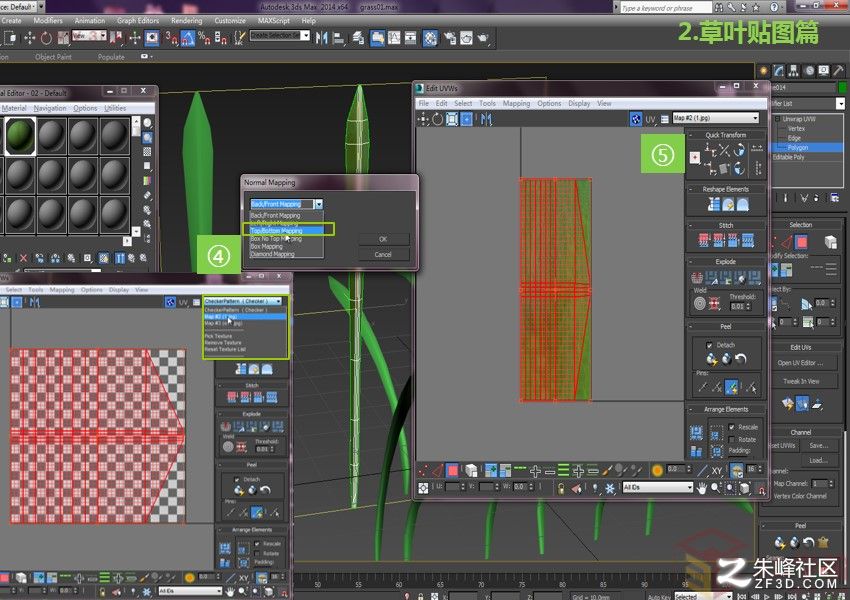The image size is (850, 600).
Task: Toggle Detach checkbox in Peel group
Action: tap(709, 345)
